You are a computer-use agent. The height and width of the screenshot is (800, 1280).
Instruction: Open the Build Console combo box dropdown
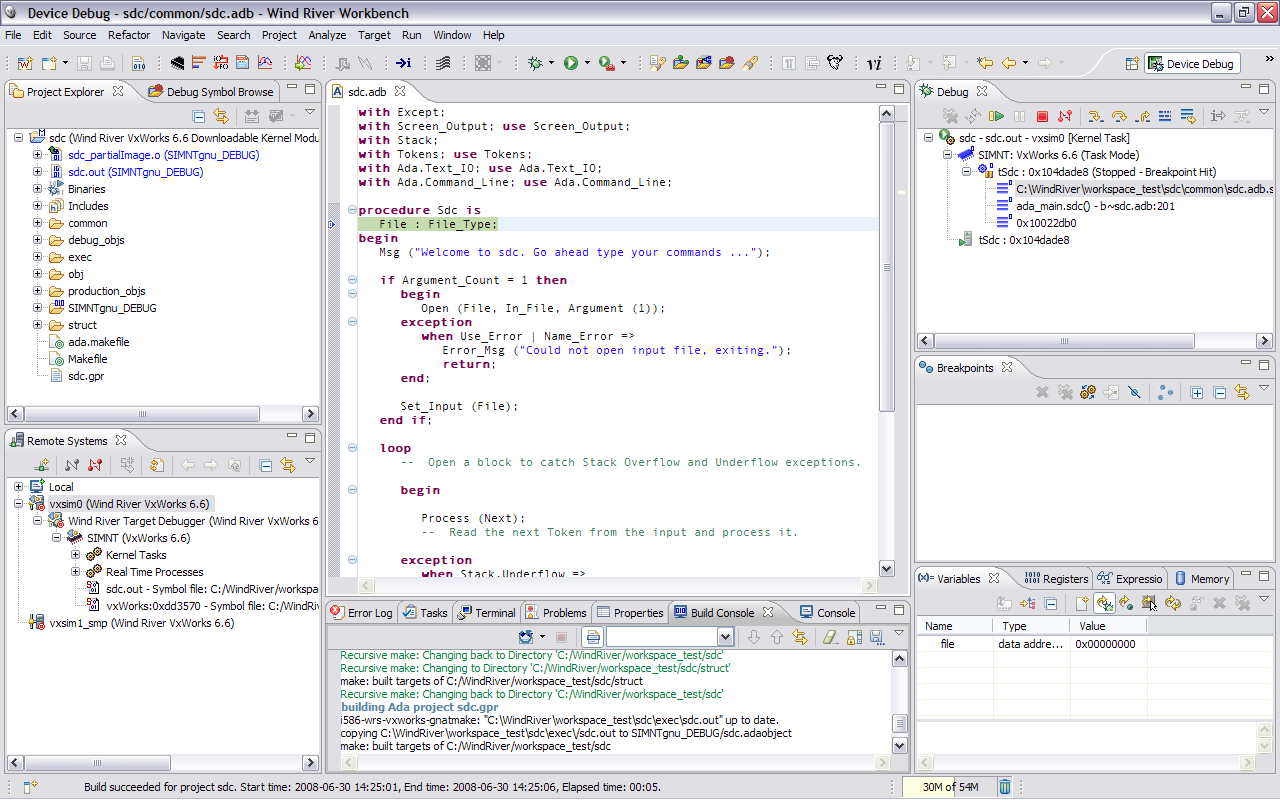click(x=723, y=637)
